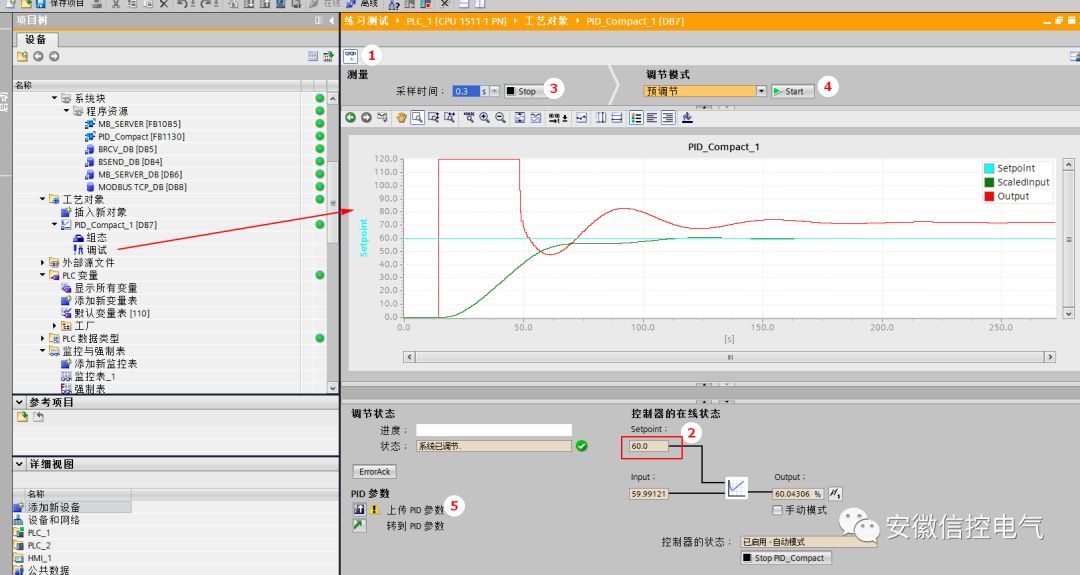Image resolution: width=1080 pixels, height=575 pixels.
Task: Click the green back arrow in chart toolbar
Action: pyautogui.click(x=351, y=118)
